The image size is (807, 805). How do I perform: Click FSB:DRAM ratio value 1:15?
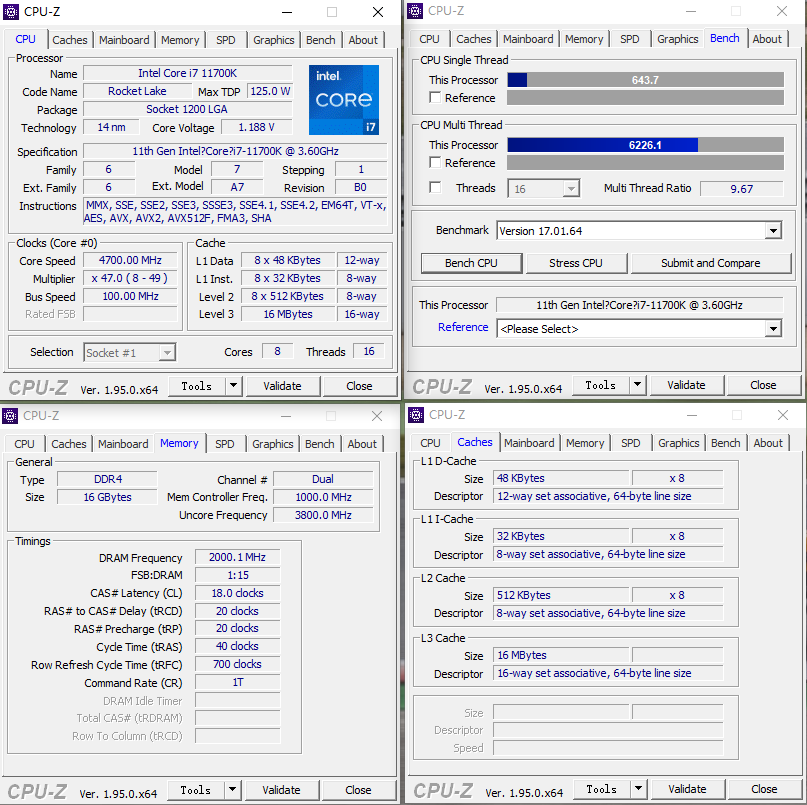click(237, 575)
